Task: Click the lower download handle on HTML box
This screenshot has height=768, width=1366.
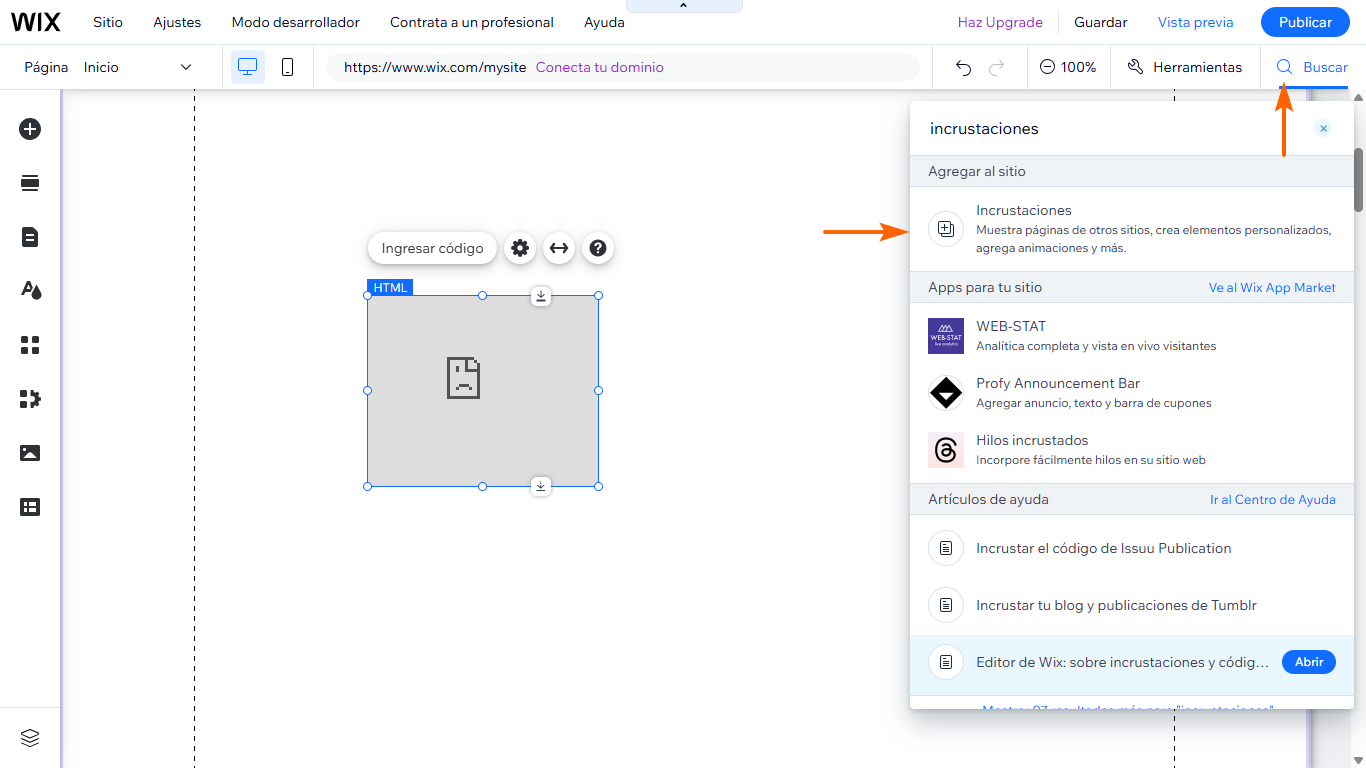Action: point(541,486)
